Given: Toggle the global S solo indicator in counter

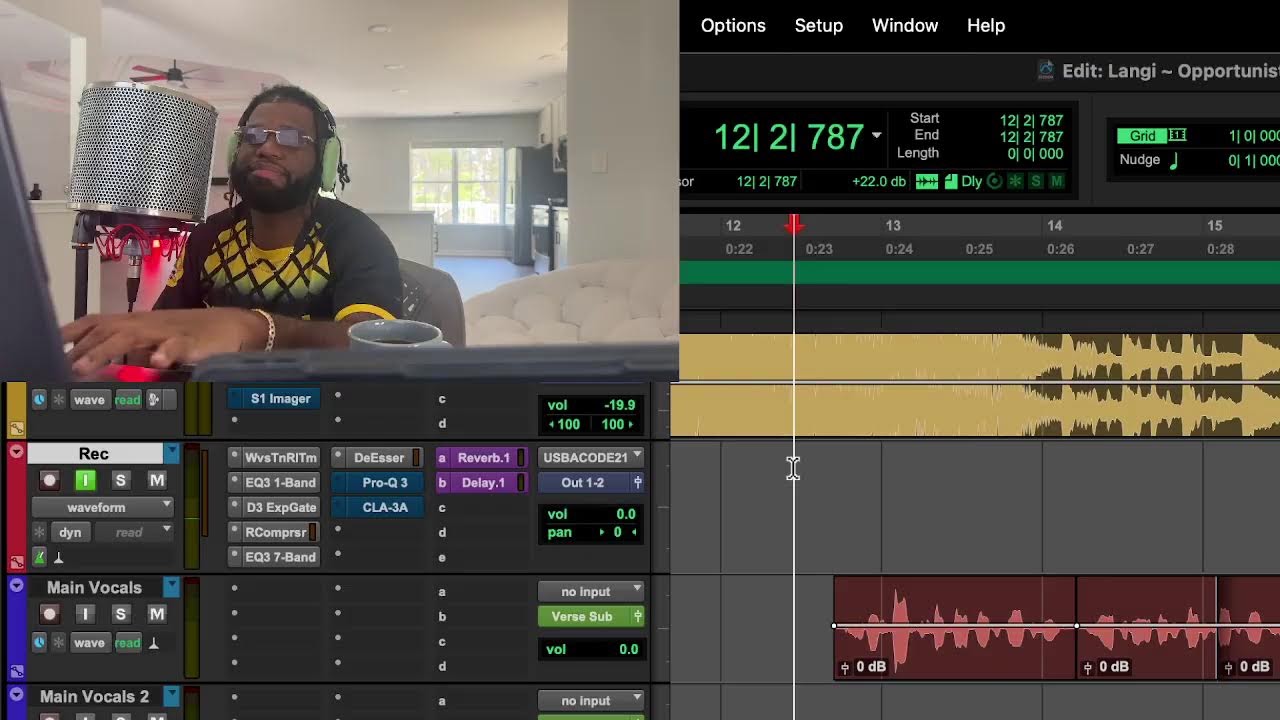Looking at the screenshot, I should 1036,182.
